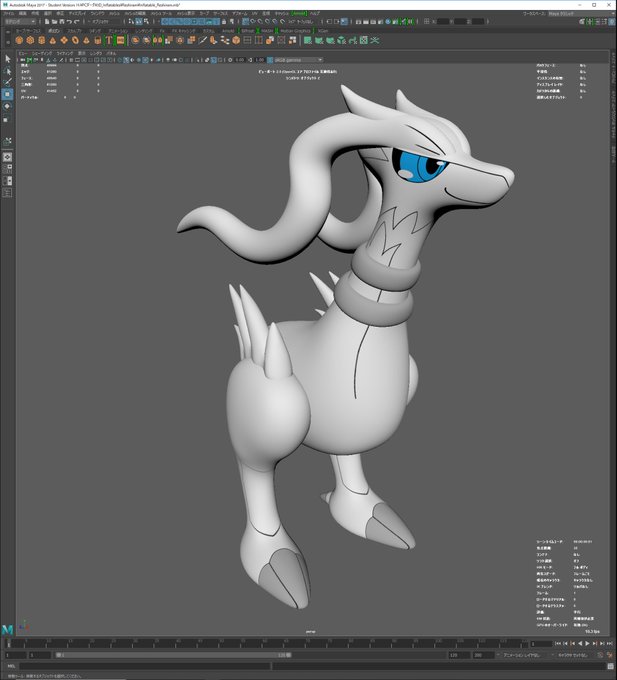Click the New Scene icon

point(47,21)
